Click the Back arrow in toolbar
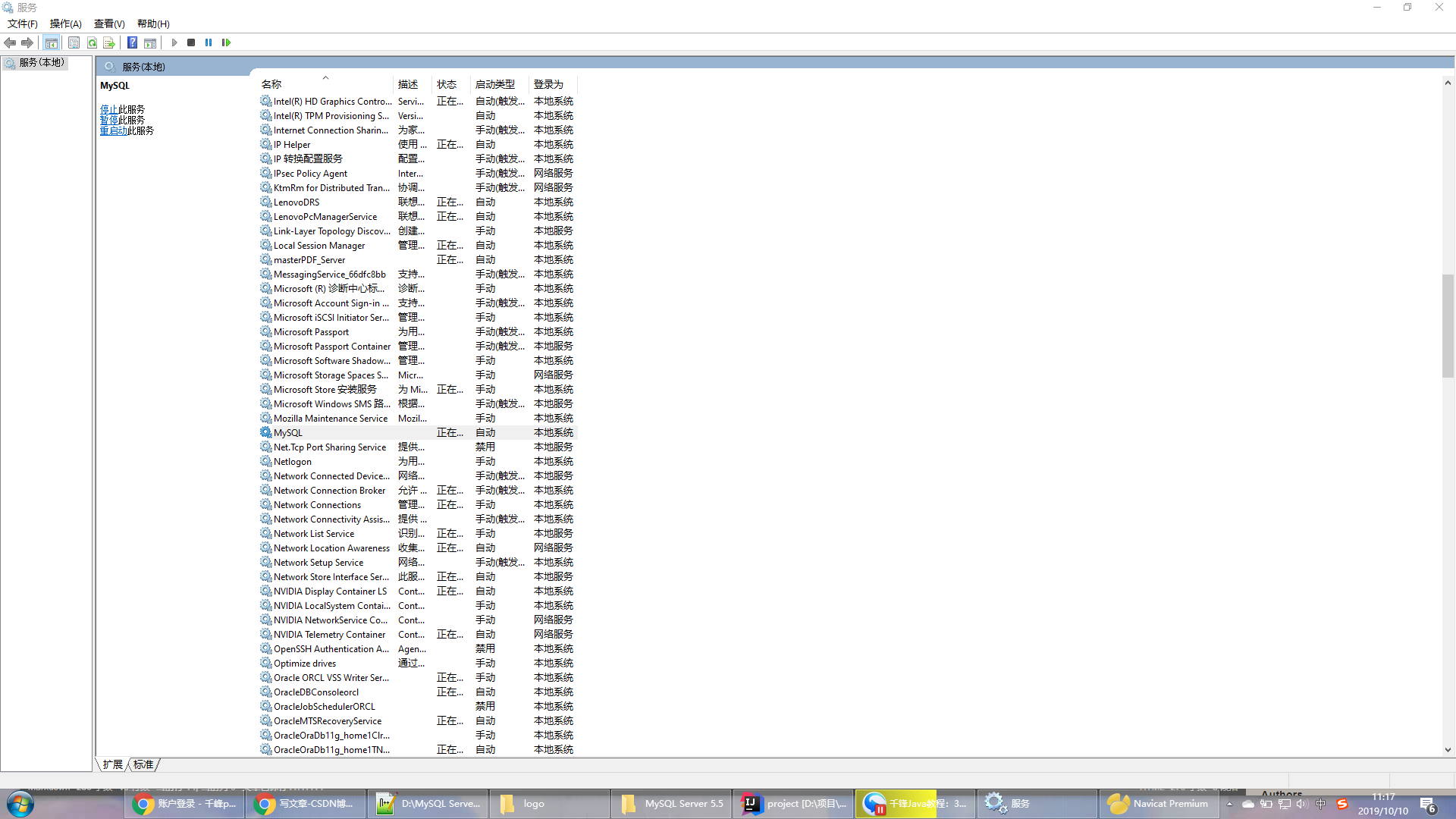The image size is (1456, 819). pos(10,42)
